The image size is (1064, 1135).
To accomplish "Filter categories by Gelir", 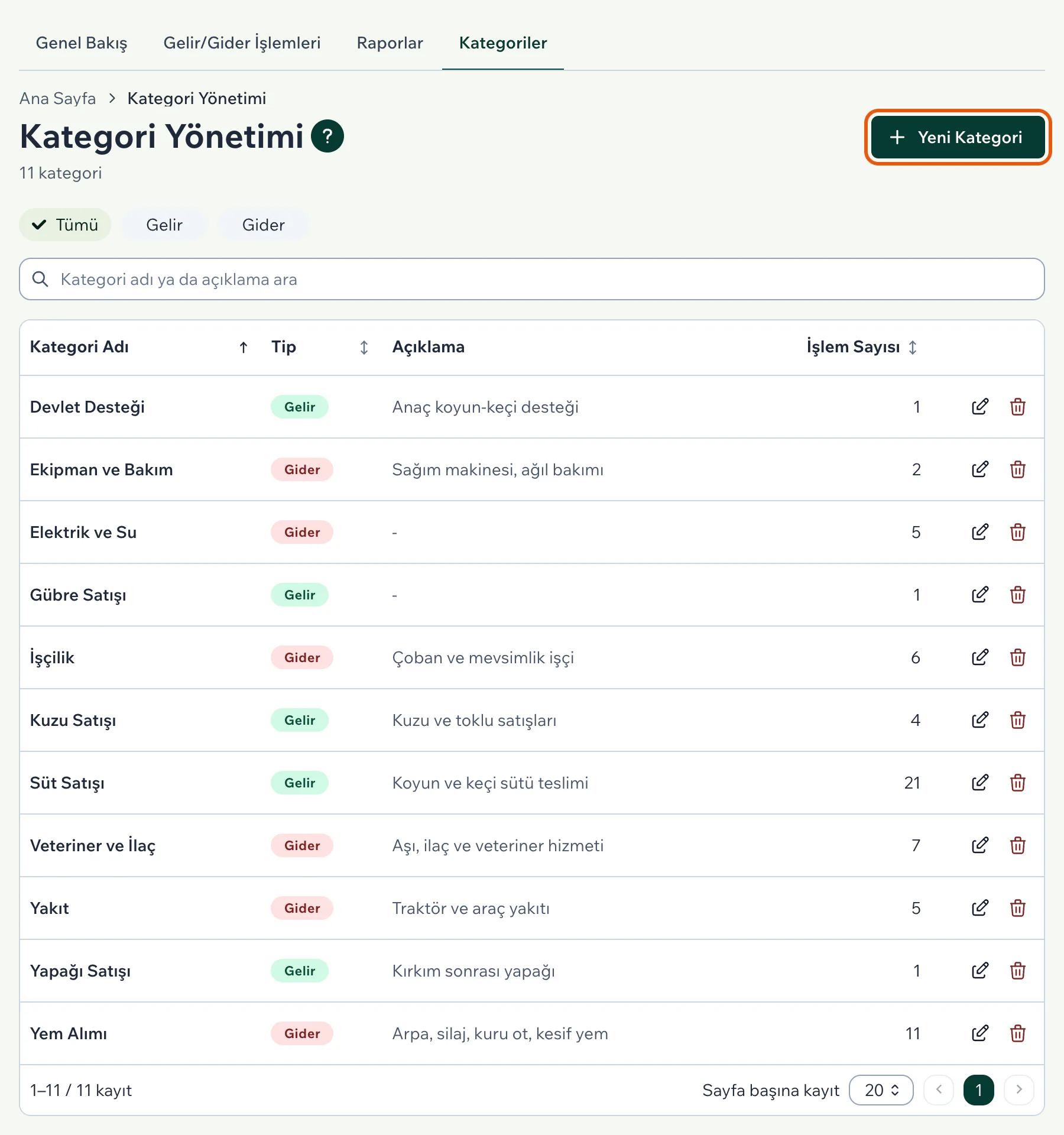I will (x=164, y=225).
